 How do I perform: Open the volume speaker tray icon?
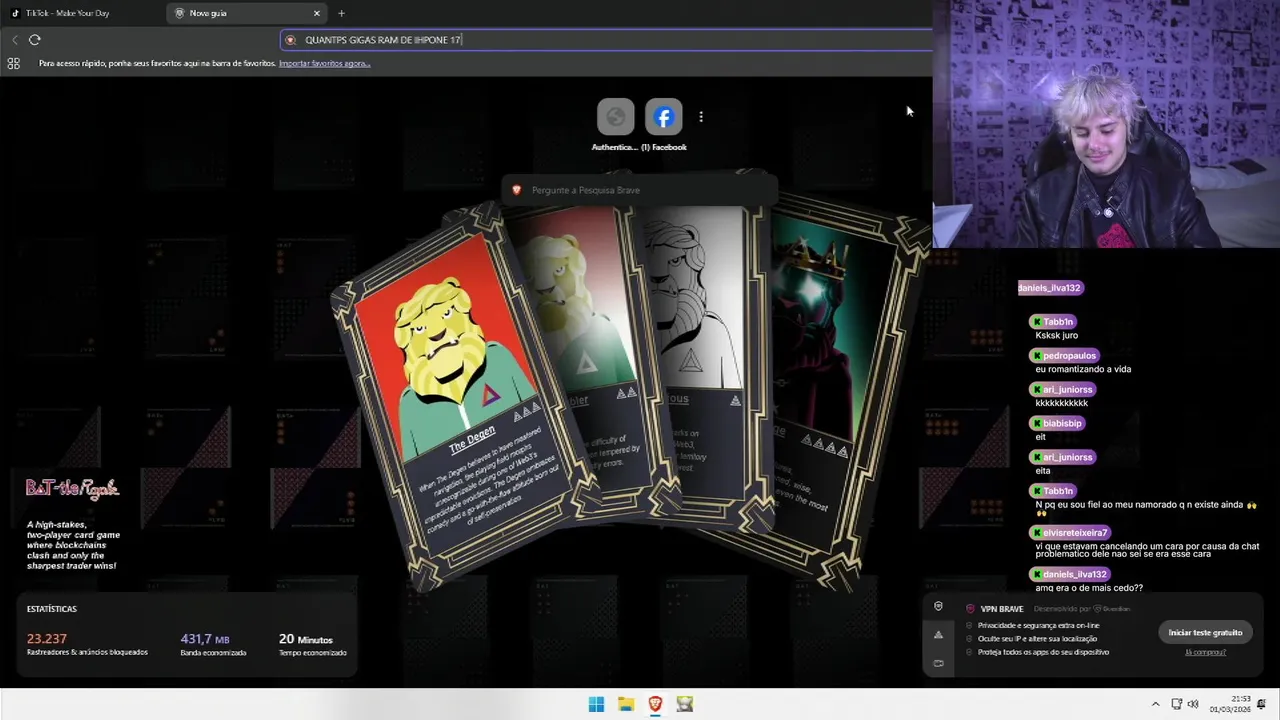click(1193, 704)
